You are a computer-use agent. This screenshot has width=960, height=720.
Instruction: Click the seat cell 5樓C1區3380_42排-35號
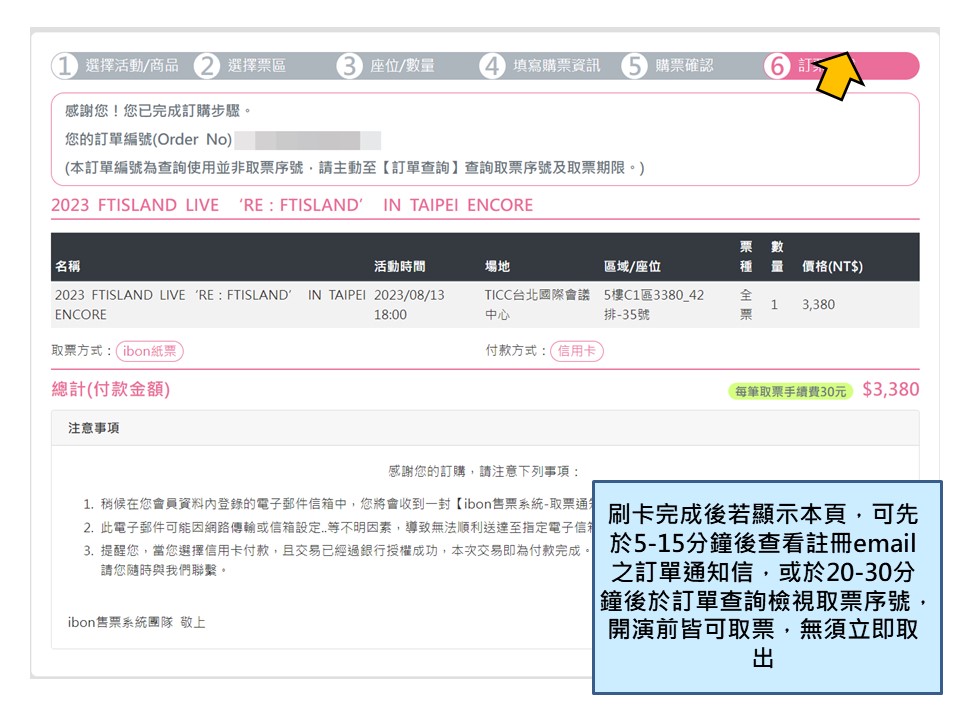point(654,304)
